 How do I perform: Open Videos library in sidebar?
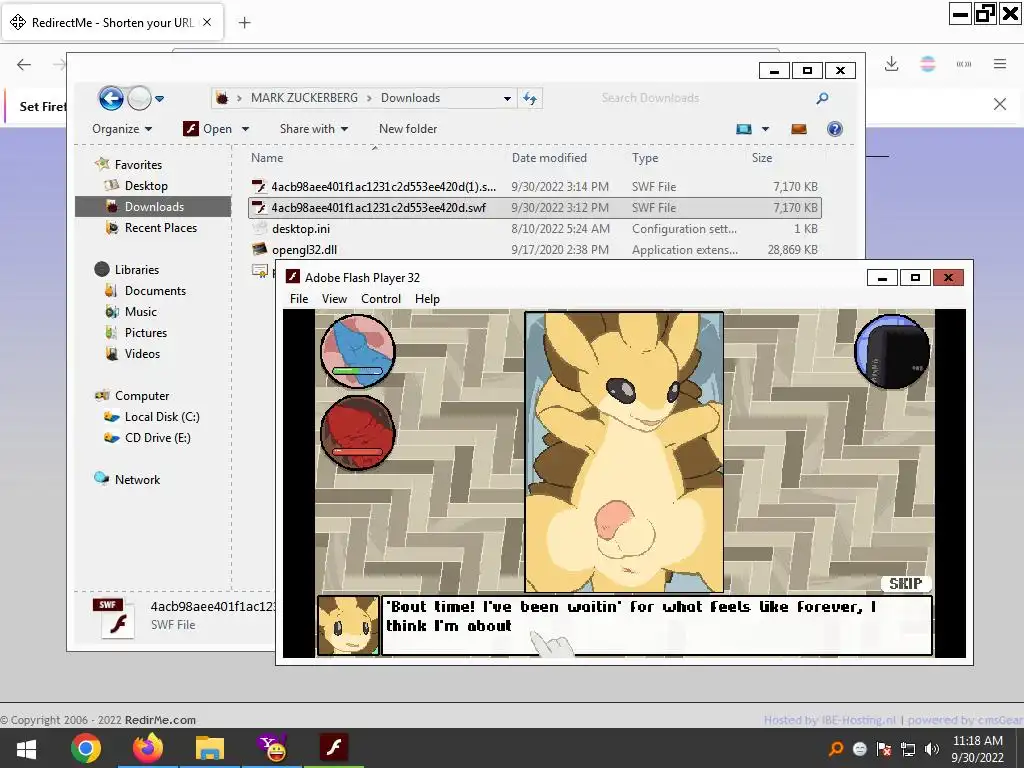(x=142, y=353)
